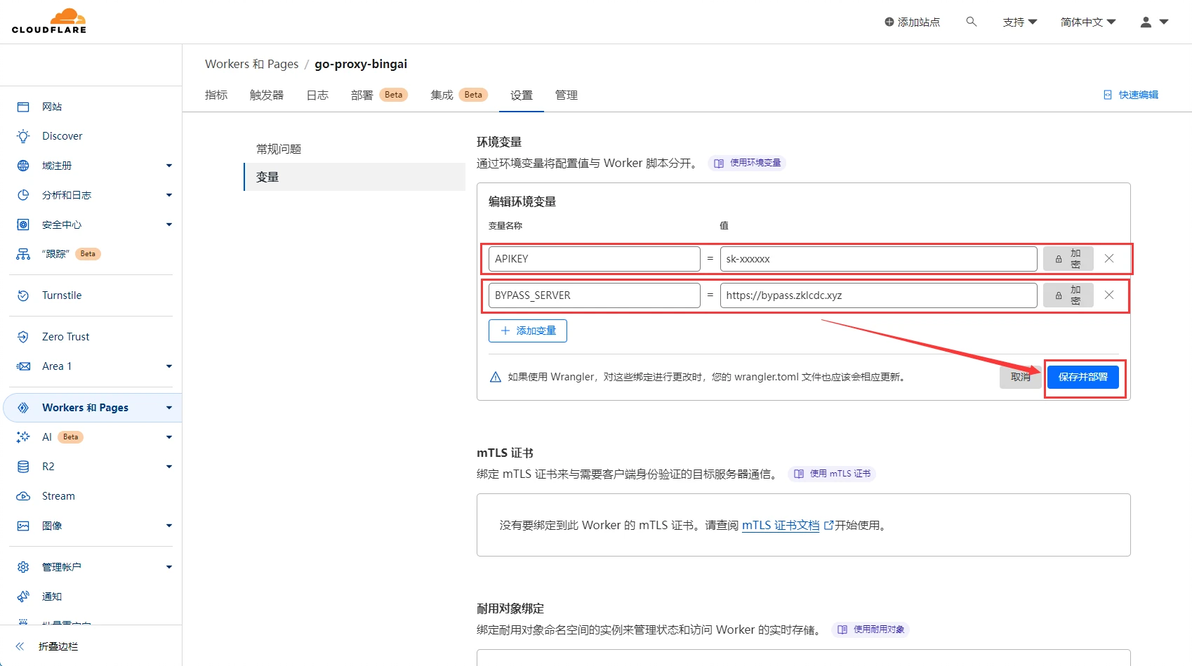Viewport: 1192px width, 666px height.
Task: Switch to the 日志 tab
Action: (317, 95)
